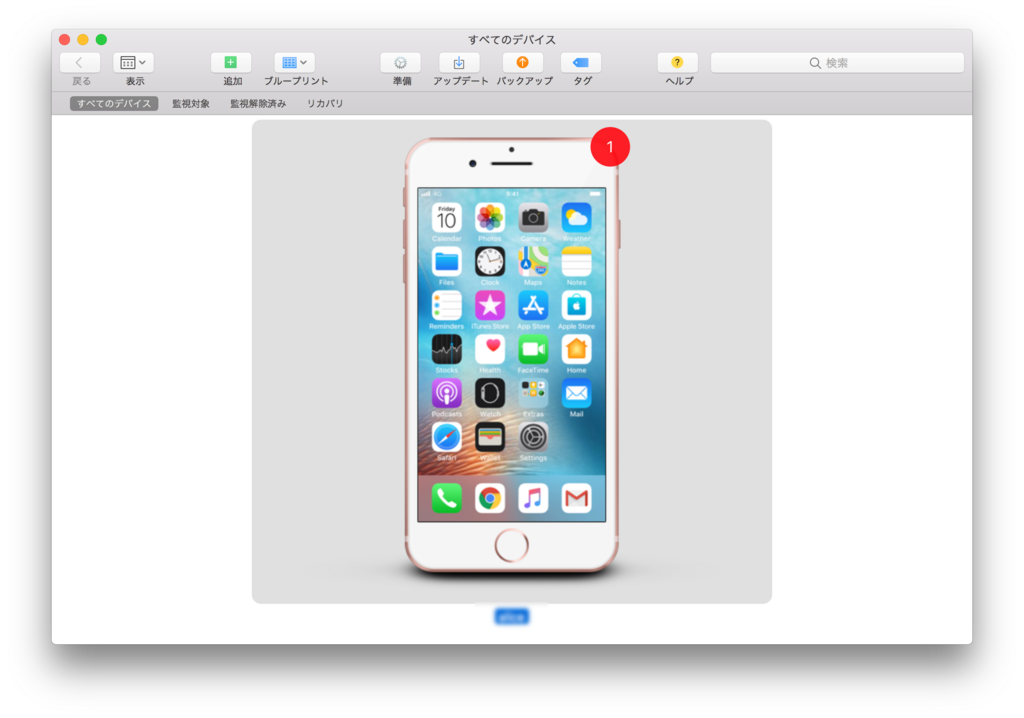
Task: Open the ブループリント dropdown
Action: pyautogui.click(x=295, y=63)
